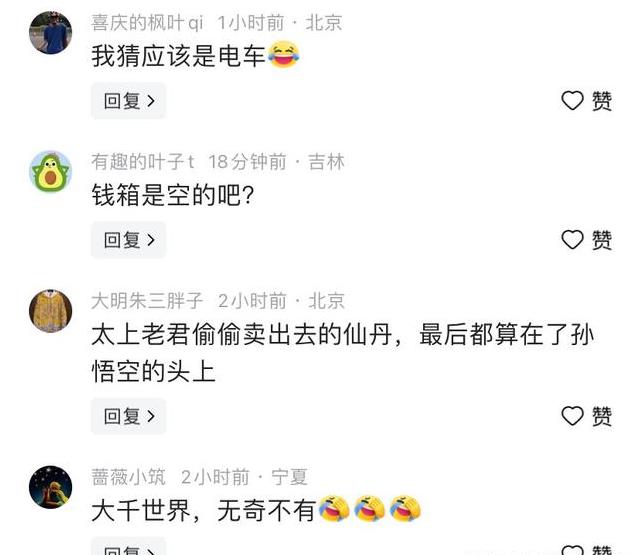
Task: Reply to 大千世界 comment at bottom
Action: [129, 547]
